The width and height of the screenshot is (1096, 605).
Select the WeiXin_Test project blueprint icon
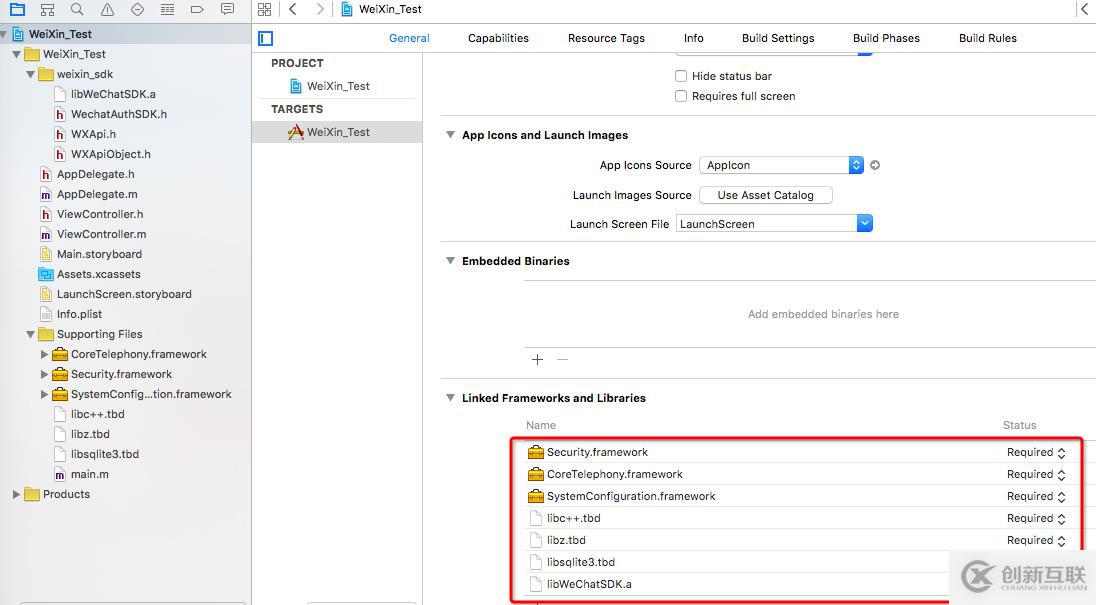pos(296,86)
